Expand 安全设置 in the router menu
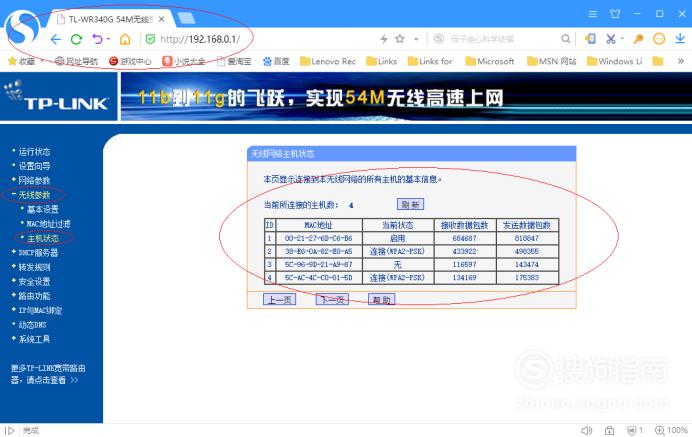Viewport: 692px width, 437px height. 34,282
